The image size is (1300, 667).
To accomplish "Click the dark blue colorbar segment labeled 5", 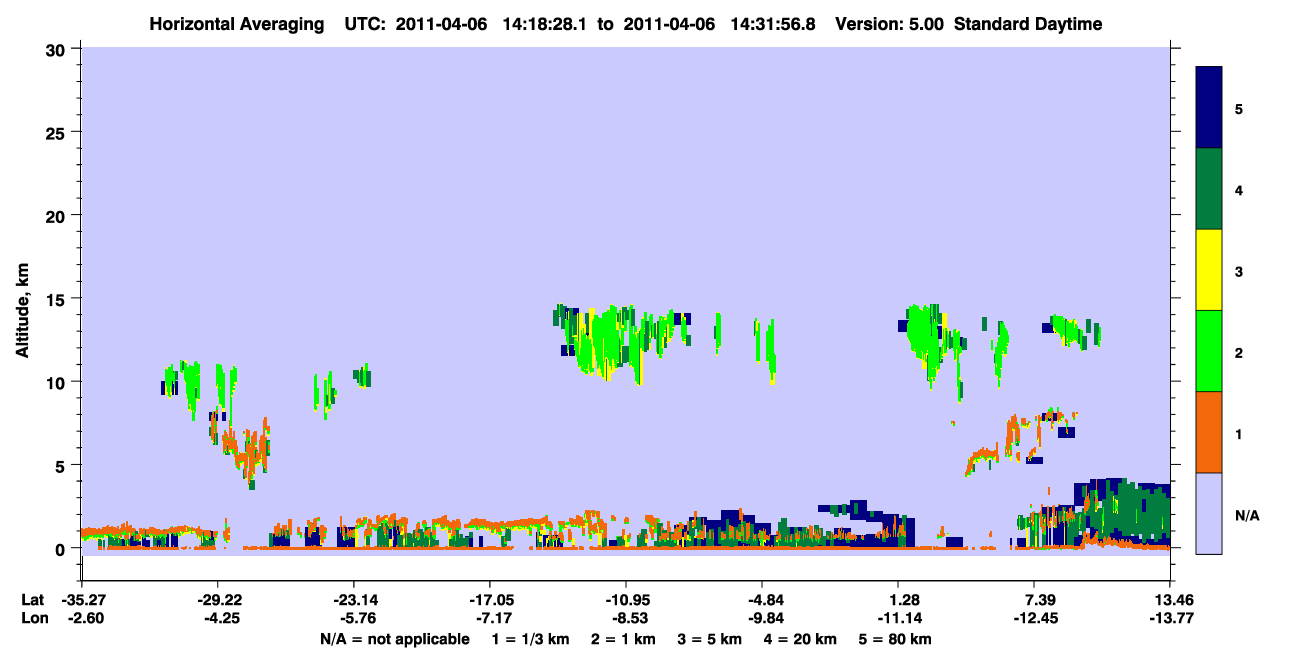I will [1209, 108].
